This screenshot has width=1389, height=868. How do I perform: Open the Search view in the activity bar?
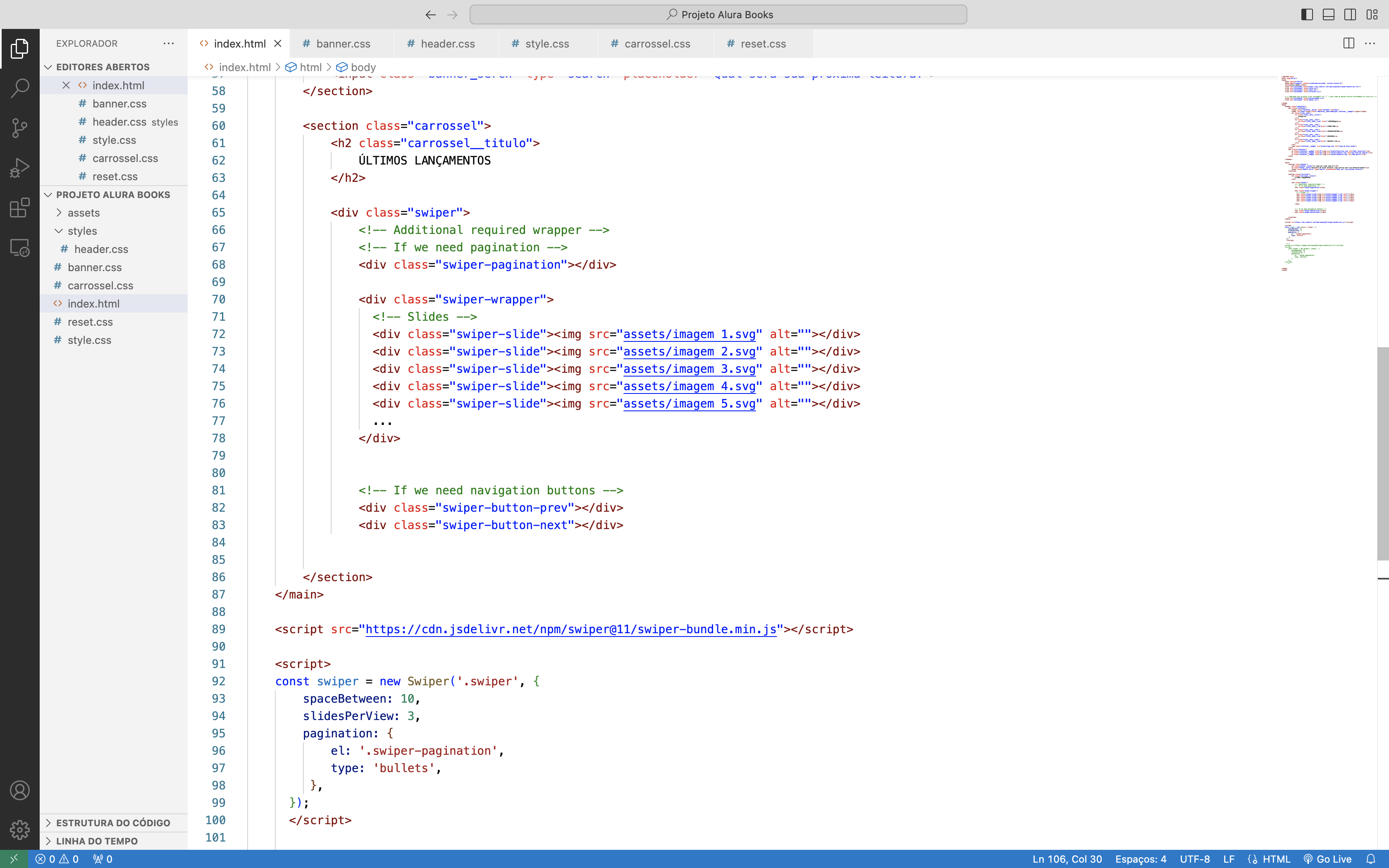19,88
